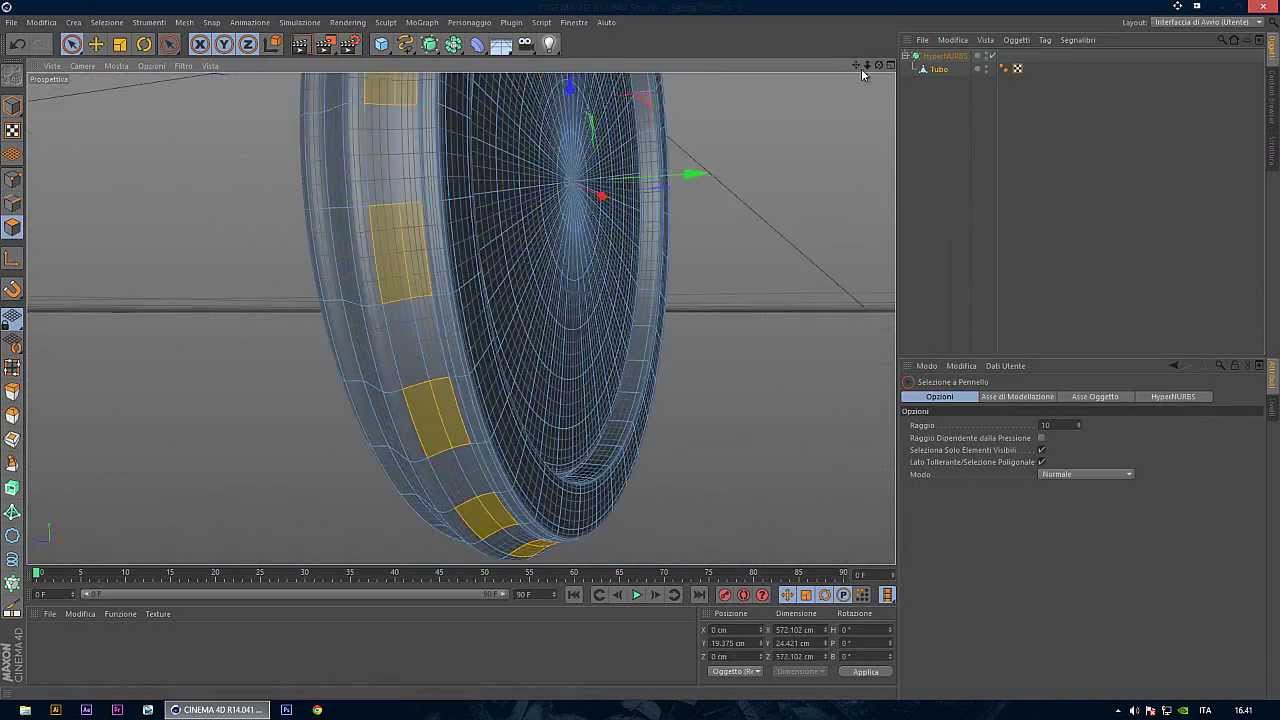The height and width of the screenshot is (720, 1280).
Task: Jump to end of animation
Action: (699, 595)
